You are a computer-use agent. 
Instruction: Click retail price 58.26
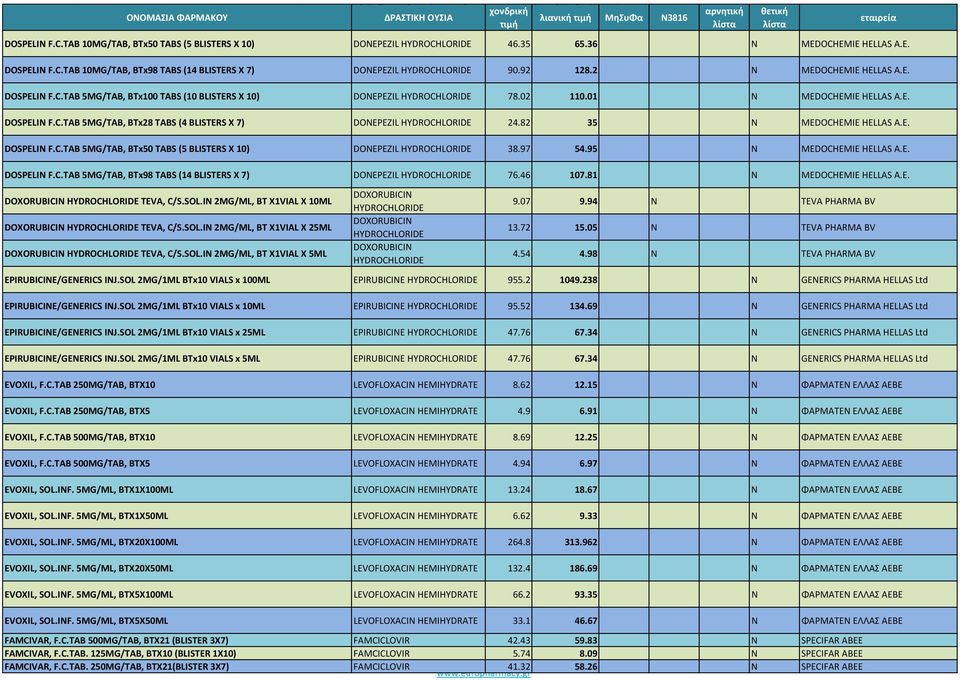(585, 667)
